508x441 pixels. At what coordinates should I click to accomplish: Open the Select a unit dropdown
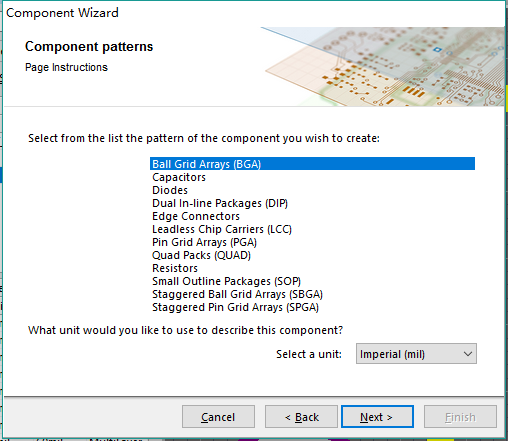(416, 354)
